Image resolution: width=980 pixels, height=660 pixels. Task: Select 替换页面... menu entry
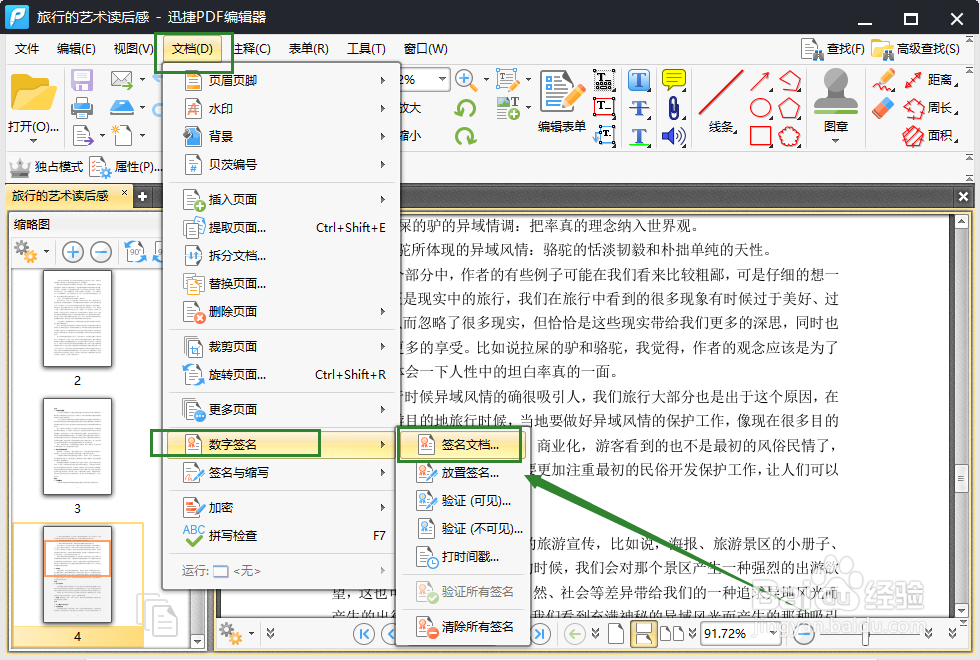pyautogui.click(x=282, y=284)
